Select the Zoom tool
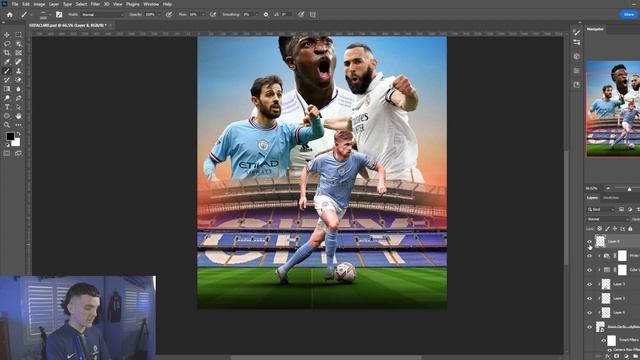Screen dimensions: 640x360 pyautogui.click(x=7, y=125)
